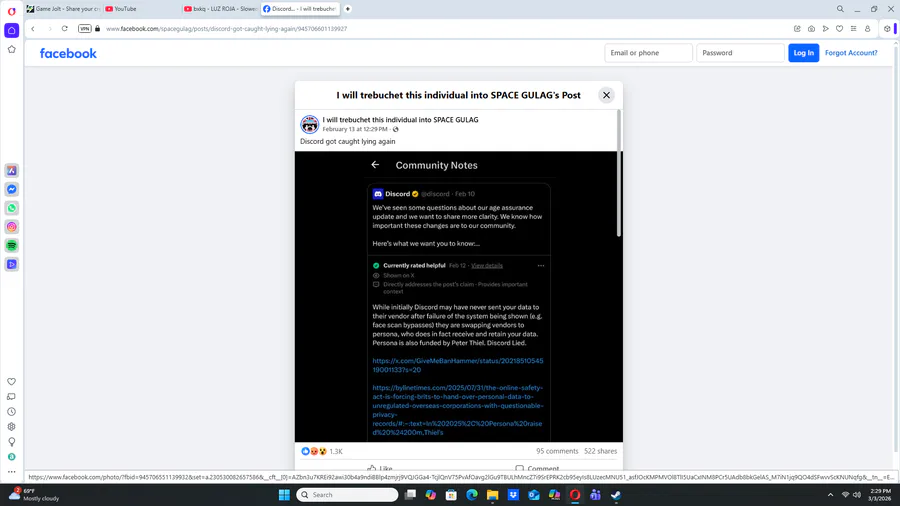900x506 pixels.
Task: Click the facebook logo
Action: (x=68, y=53)
